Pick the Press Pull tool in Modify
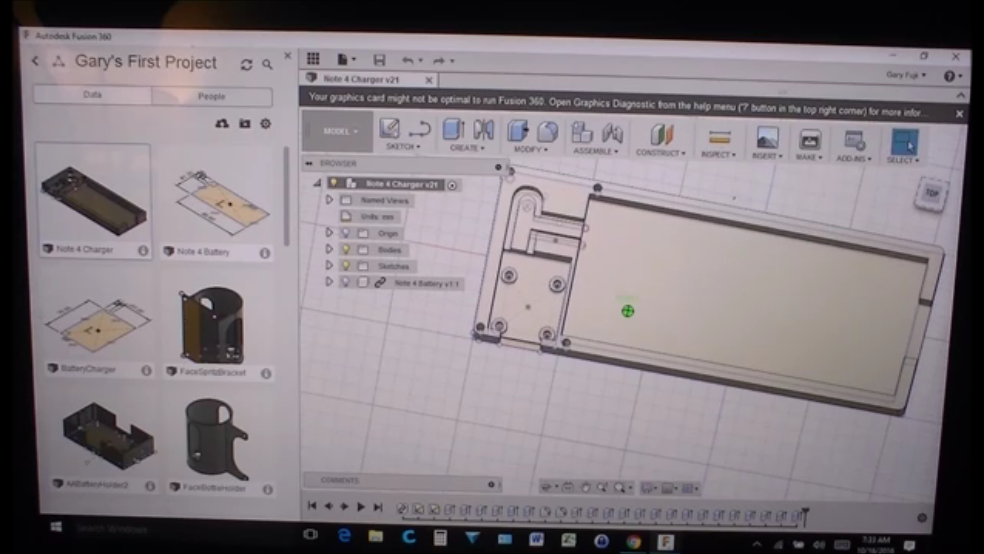 pyautogui.click(x=518, y=131)
